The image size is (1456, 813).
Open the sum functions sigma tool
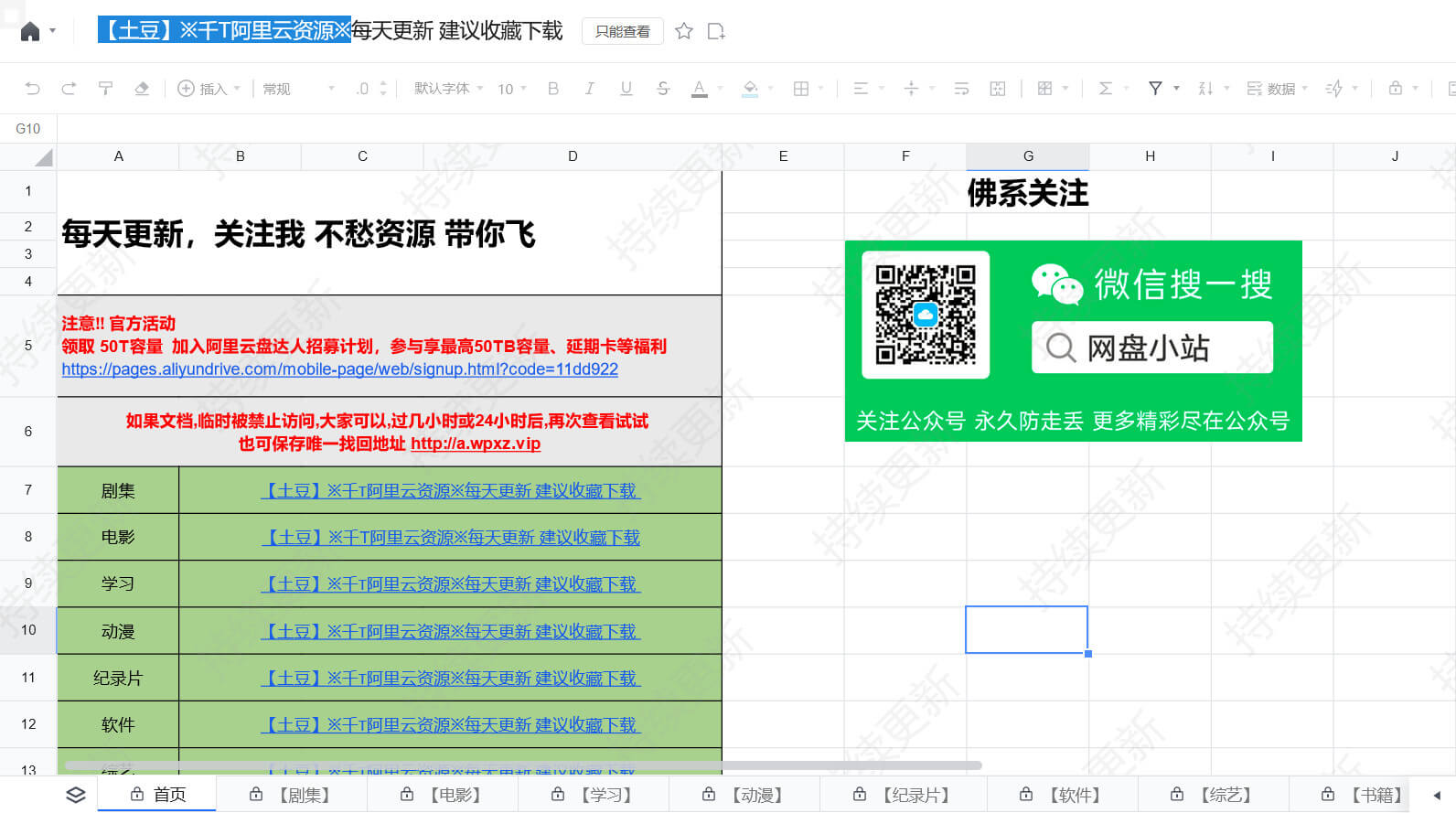pyautogui.click(x=1105, y=89)
